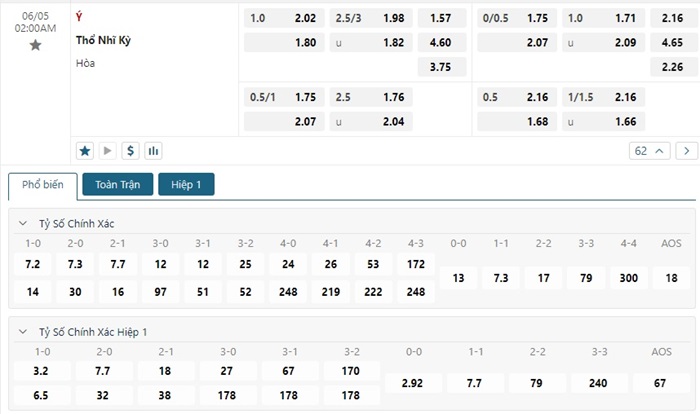Click the play stream icon
700x414 pixels.
tap(108, 151)
